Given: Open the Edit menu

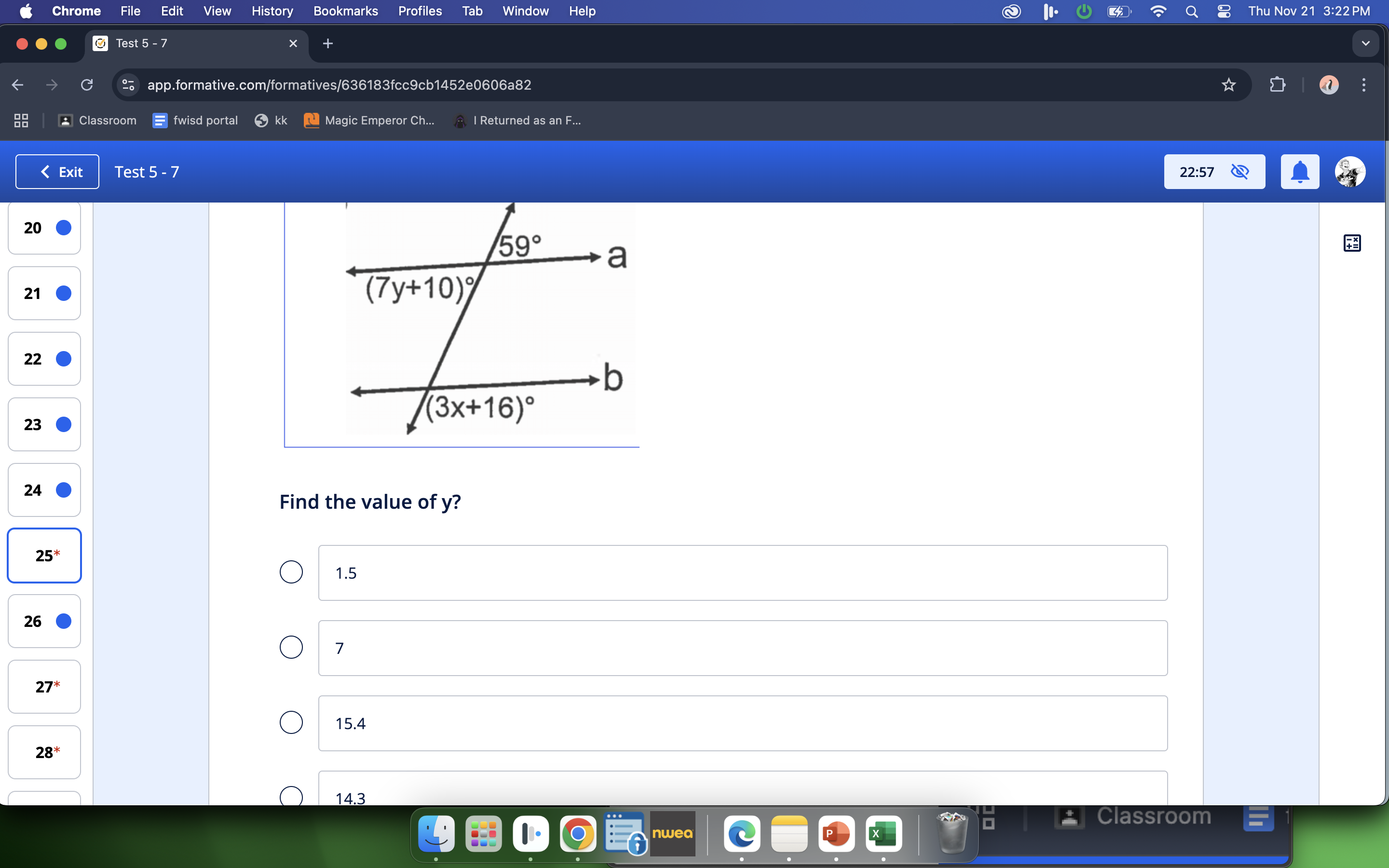Looking at the screenshot, I should pos(172,11).
